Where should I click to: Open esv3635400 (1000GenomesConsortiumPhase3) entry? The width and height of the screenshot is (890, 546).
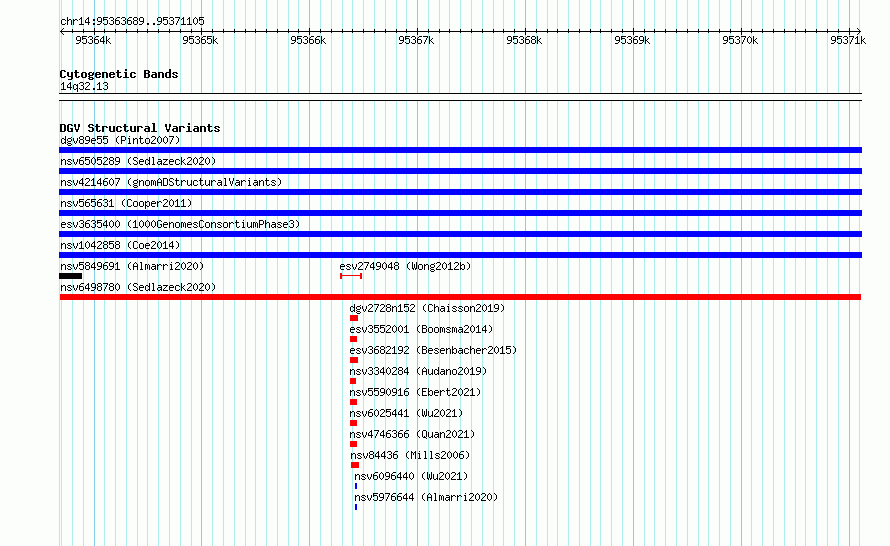click(180, 224)
